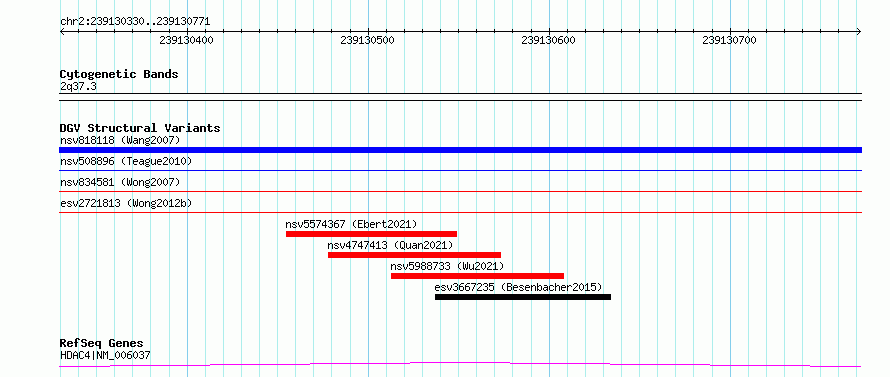The image size is (890, 377).
Task: Click ruler position 239130500
Action: point(368,40)
